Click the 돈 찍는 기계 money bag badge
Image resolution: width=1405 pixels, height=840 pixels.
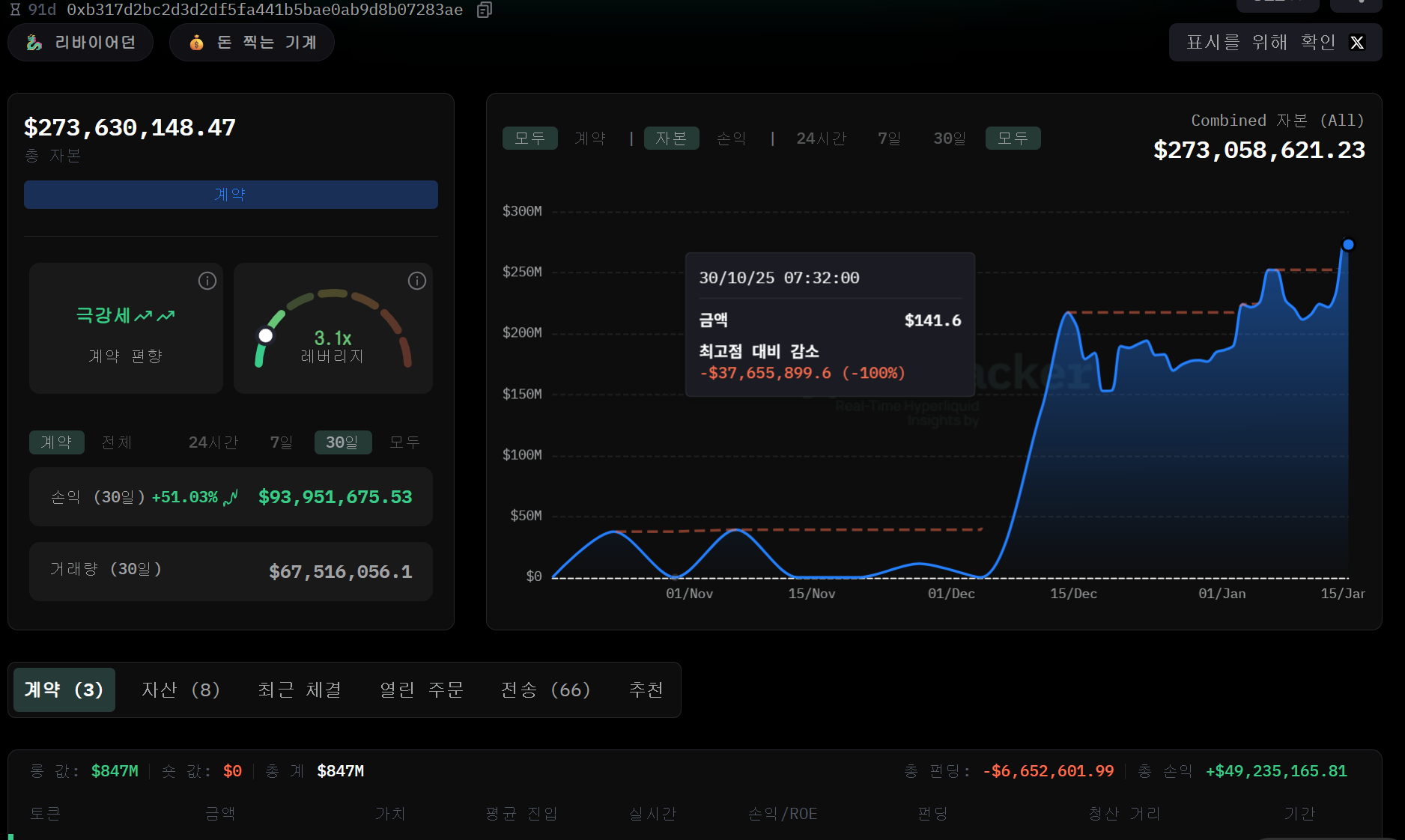[x=252, y=43]
